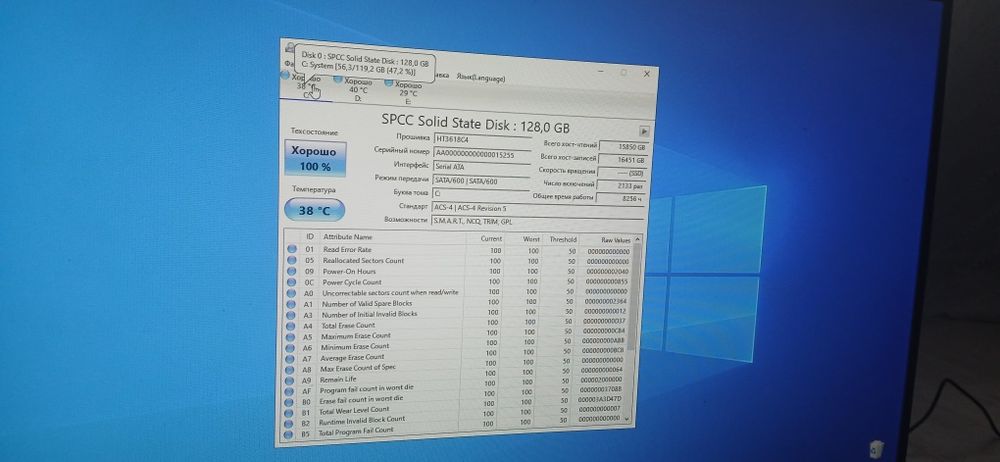This screenshot has width=1000, height=462.
Task: Click status icon of Max Erase Count of Spec
Action: pyautogui.click(x=290, y=369)
